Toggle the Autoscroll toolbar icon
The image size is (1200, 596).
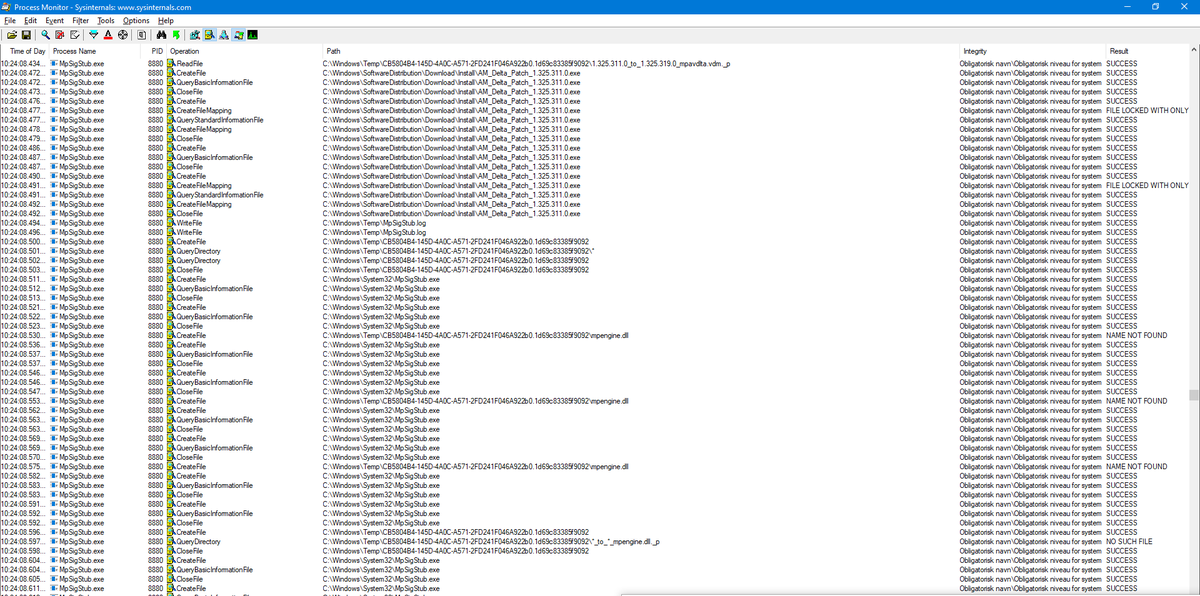click(60, 35)
